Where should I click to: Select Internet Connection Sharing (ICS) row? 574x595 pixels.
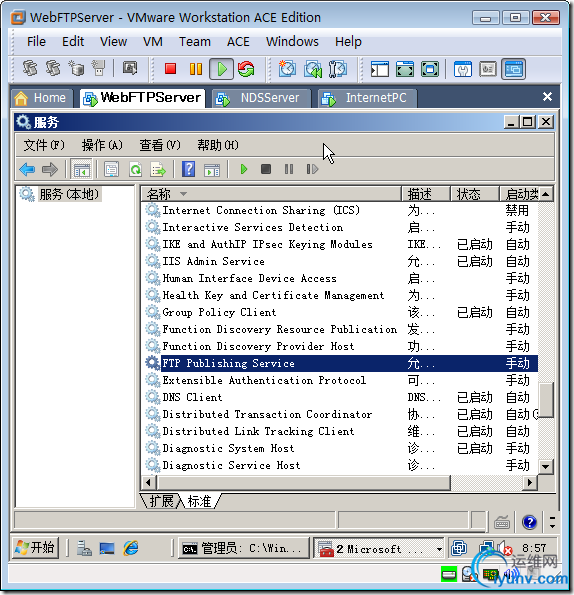tap(340, 210)
